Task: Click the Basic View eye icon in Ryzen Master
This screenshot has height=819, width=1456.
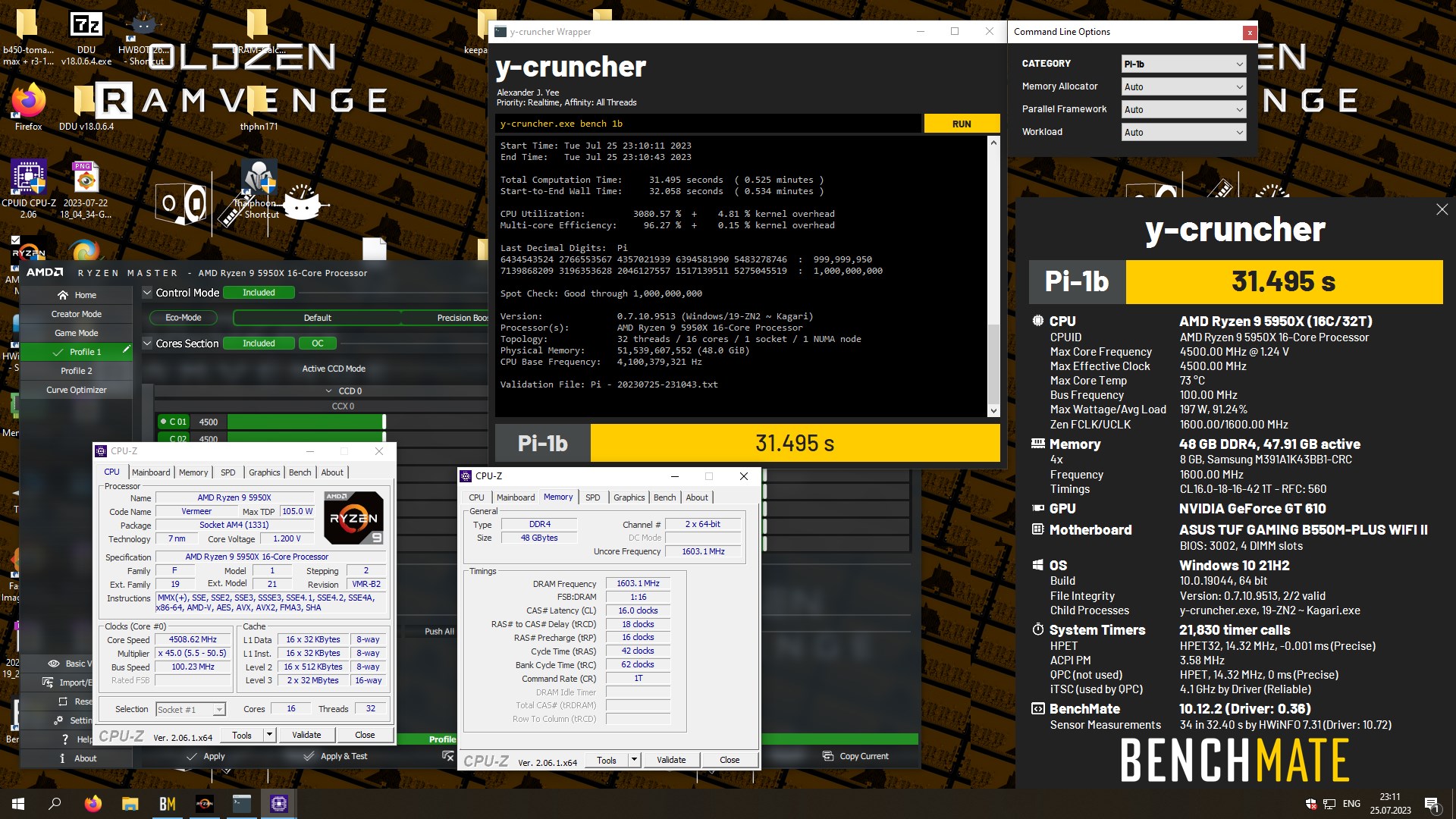Action: point(53,664)
